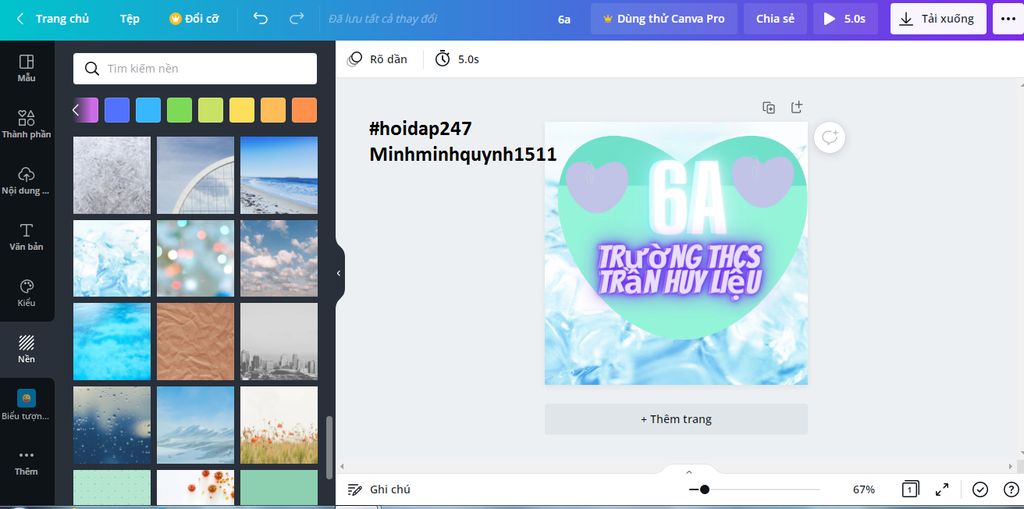Choose the mint dotted pattern background

pos(112,487)
